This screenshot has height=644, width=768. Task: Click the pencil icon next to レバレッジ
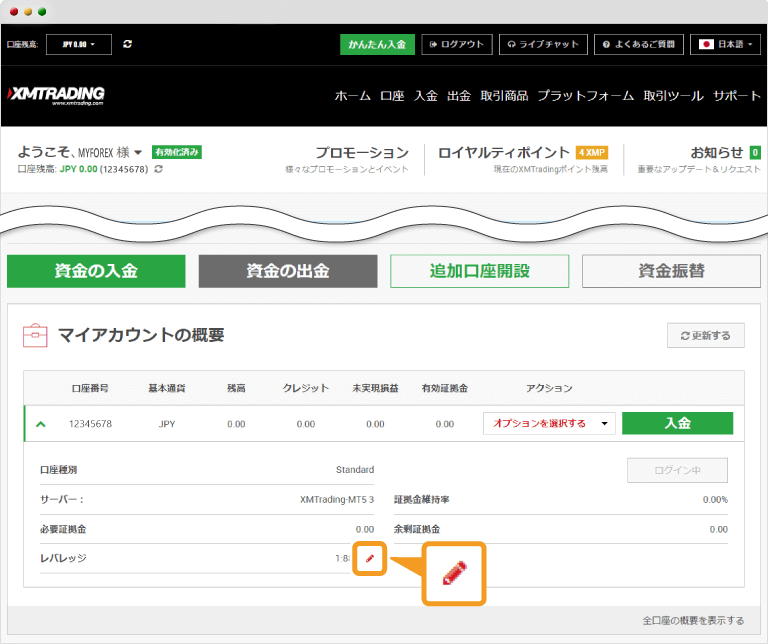click(x=369, y=558)
